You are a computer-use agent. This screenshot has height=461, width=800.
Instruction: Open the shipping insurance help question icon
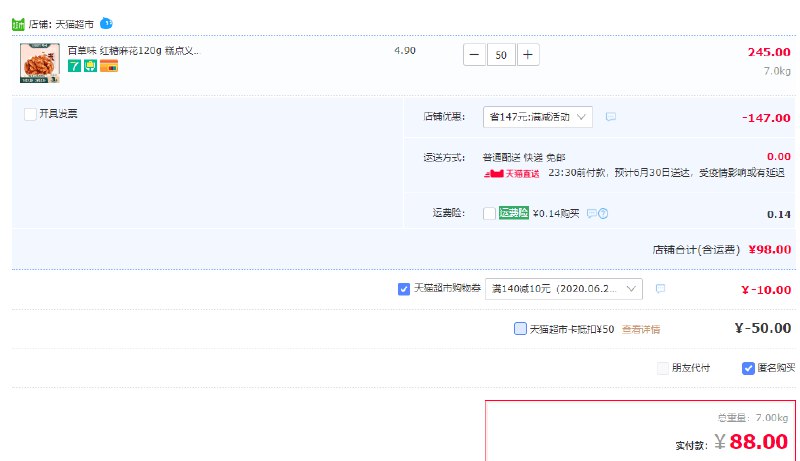[603, 214]
